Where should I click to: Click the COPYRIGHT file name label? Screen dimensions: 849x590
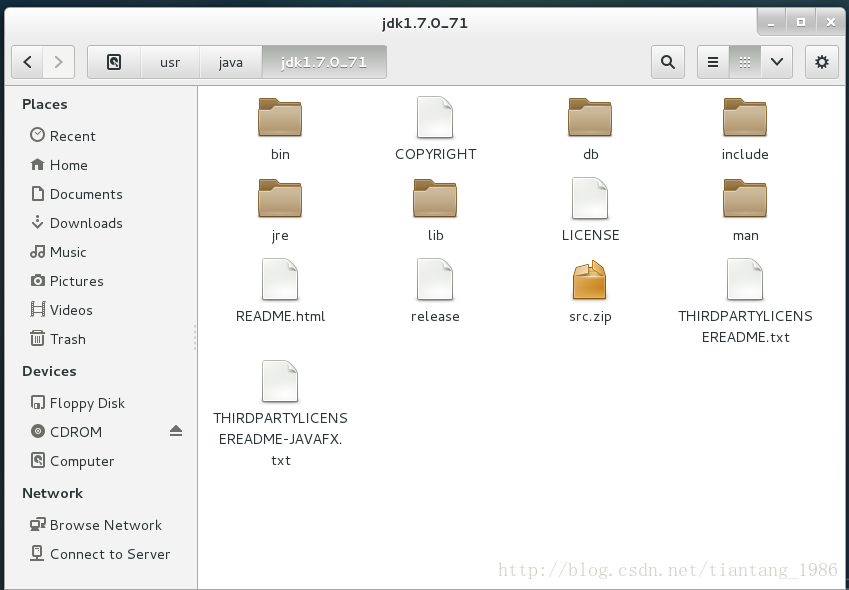(x=435, y=154)
